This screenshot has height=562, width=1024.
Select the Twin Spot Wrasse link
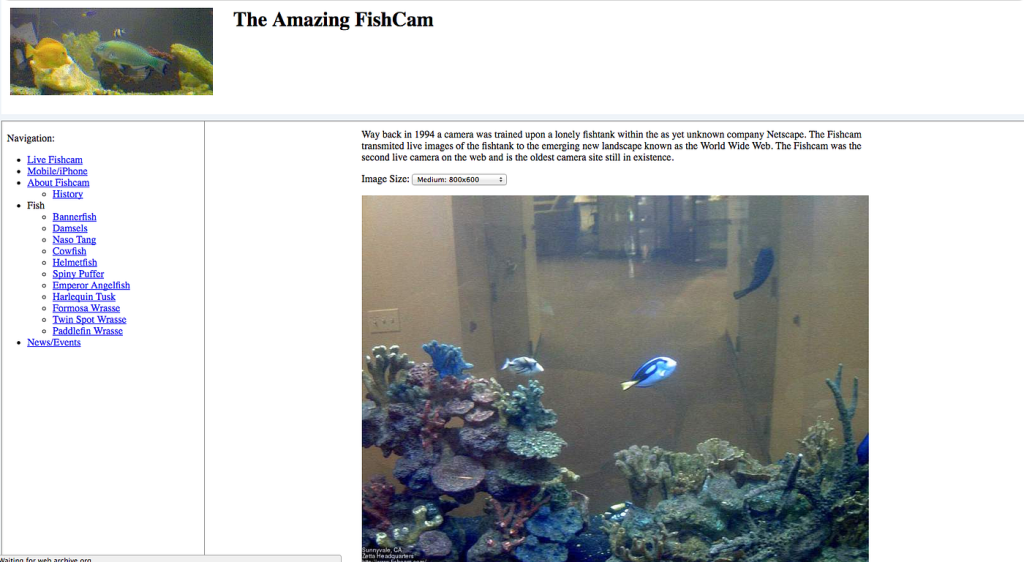(89, 320)
